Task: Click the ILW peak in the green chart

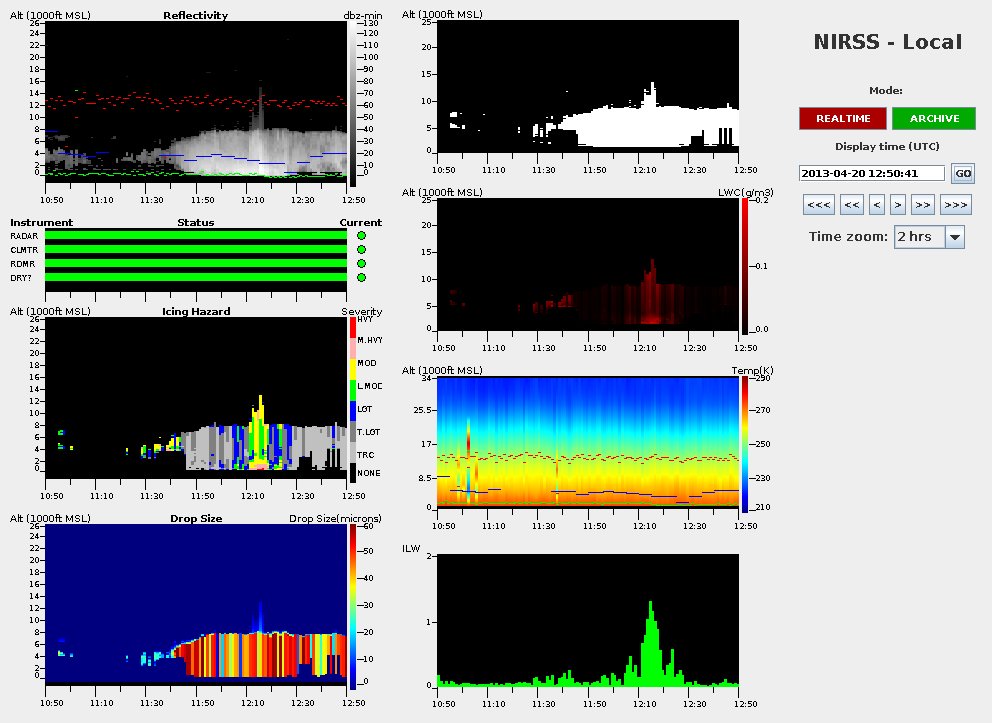Action: pyautogui.click(x=650, y=605)
